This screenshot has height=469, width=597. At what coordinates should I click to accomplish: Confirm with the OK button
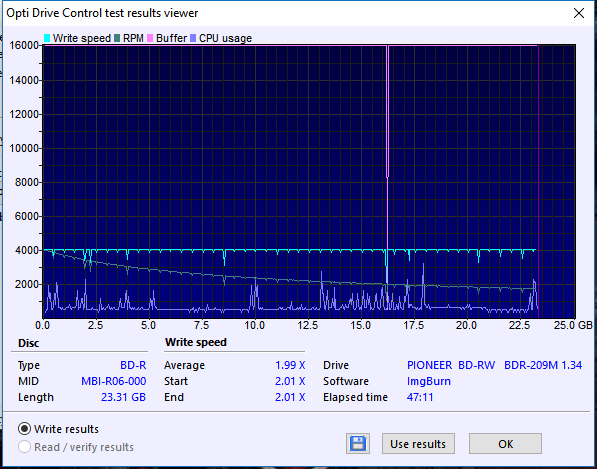tap(505, 444)
